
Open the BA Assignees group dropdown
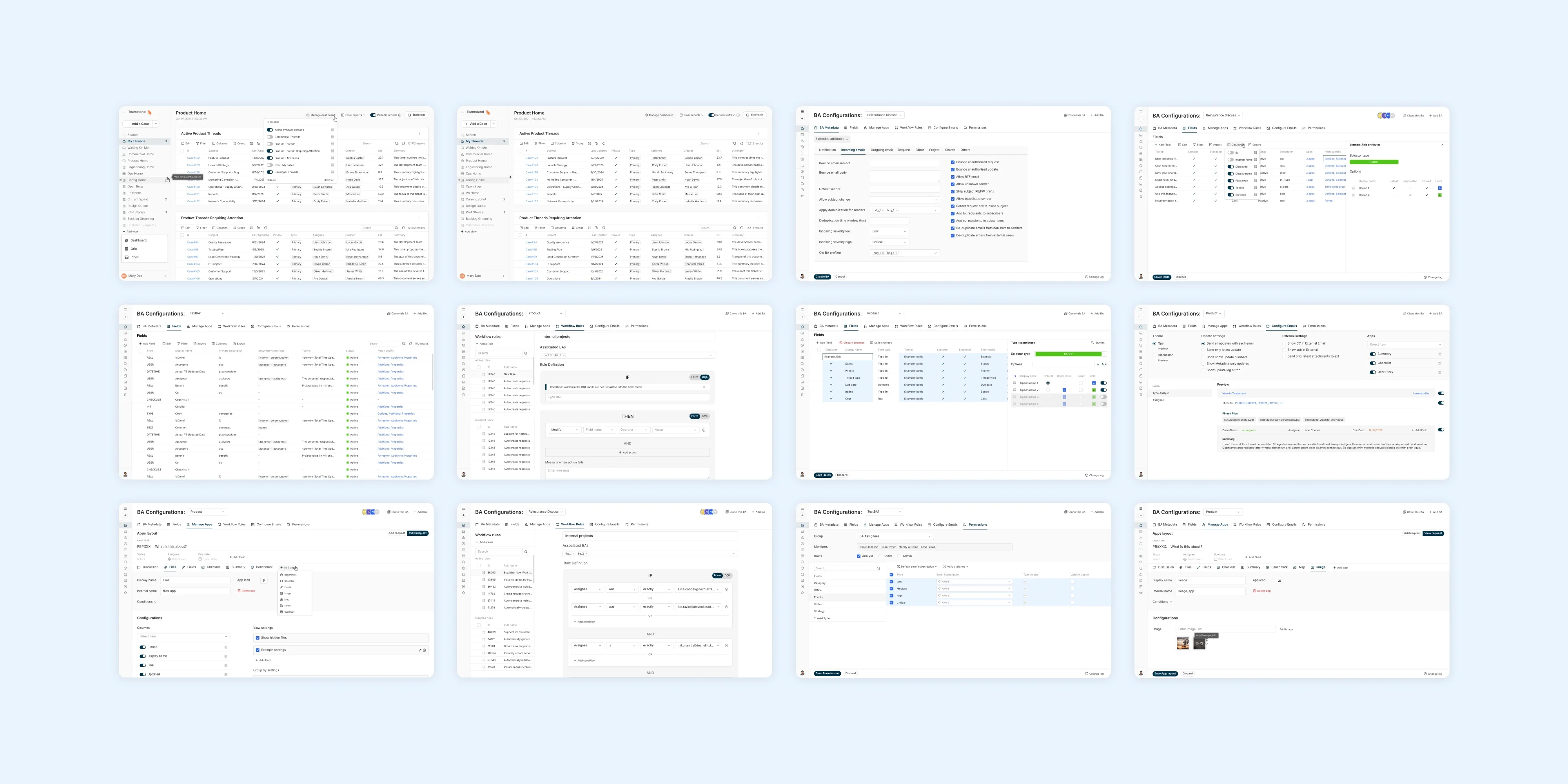click(895, 536)
